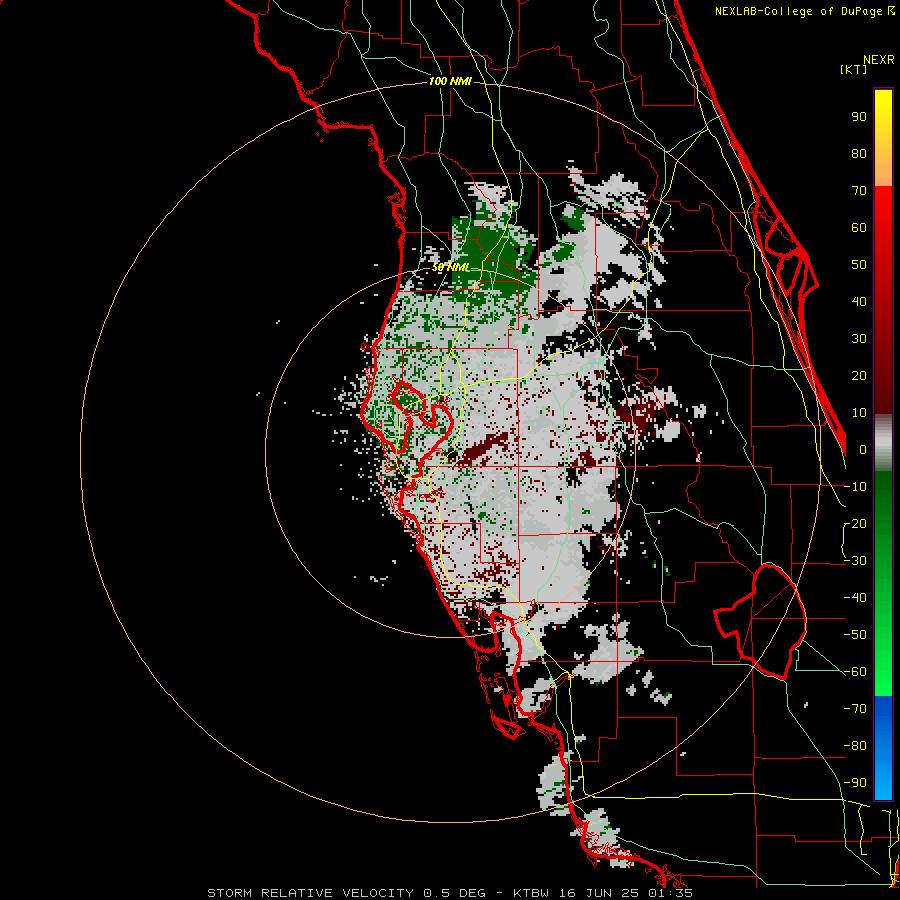Click the positive 60 knot scale label
This screenshot has height=900, width=900.
(x=859, y=228)
